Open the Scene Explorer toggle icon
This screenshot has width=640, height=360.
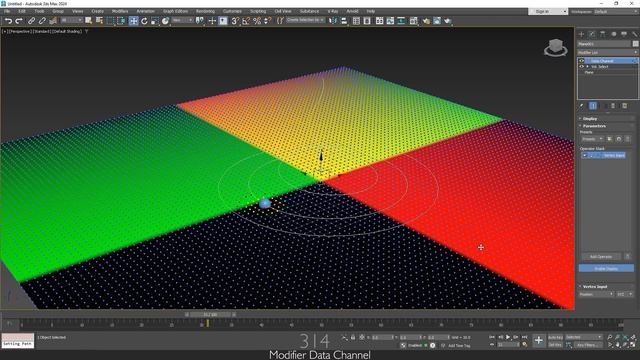click(356, 21)
